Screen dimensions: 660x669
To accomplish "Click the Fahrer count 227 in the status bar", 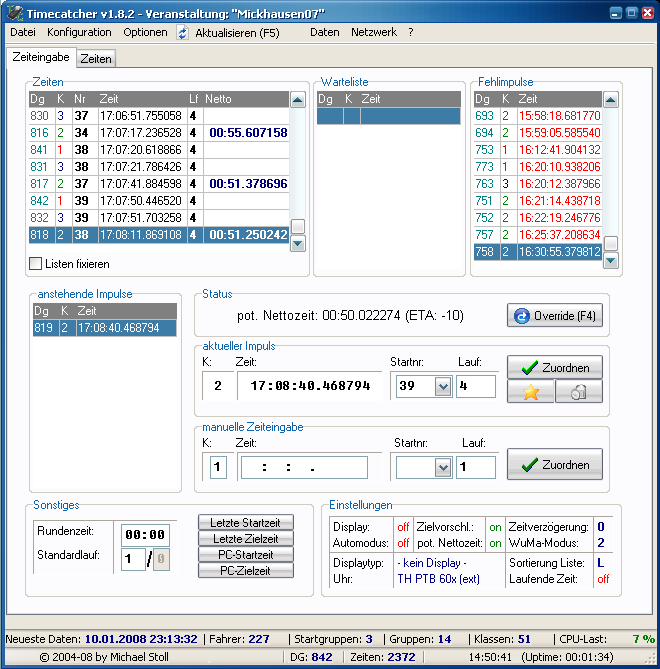I will coord(259,639).
